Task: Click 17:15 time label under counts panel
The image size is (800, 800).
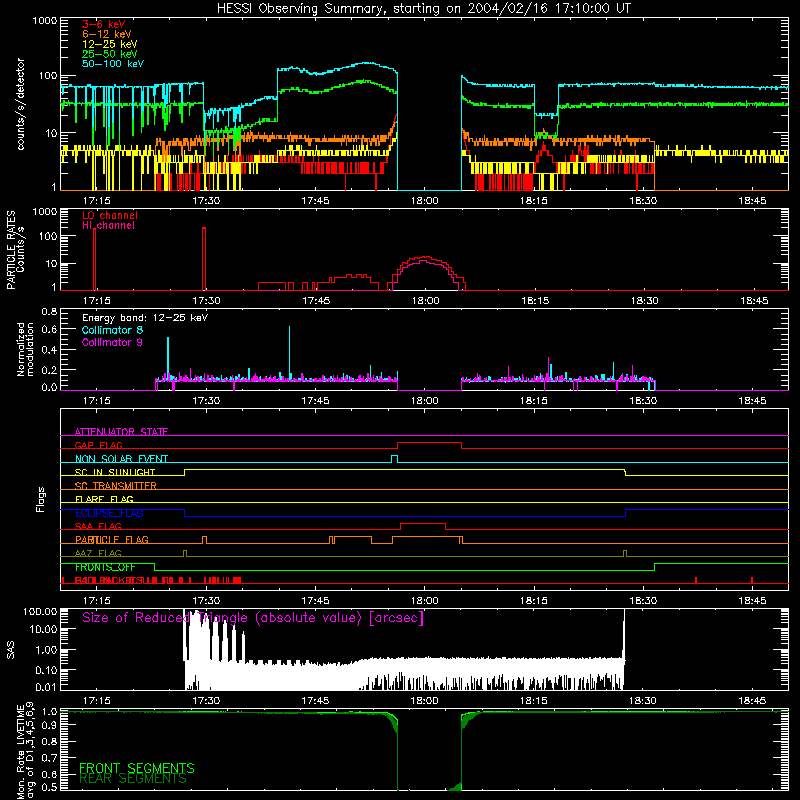Action: (x=96, y=201)
